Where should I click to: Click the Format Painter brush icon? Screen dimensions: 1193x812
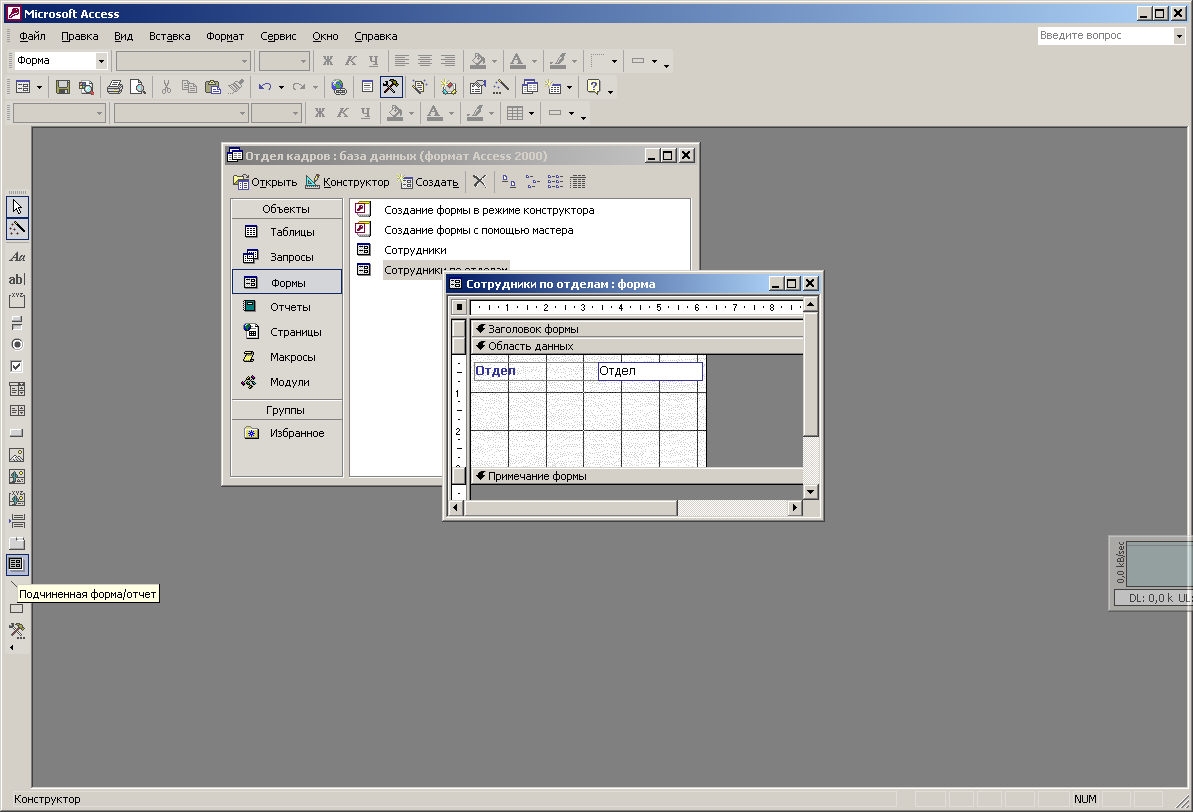tap(236, 87)
